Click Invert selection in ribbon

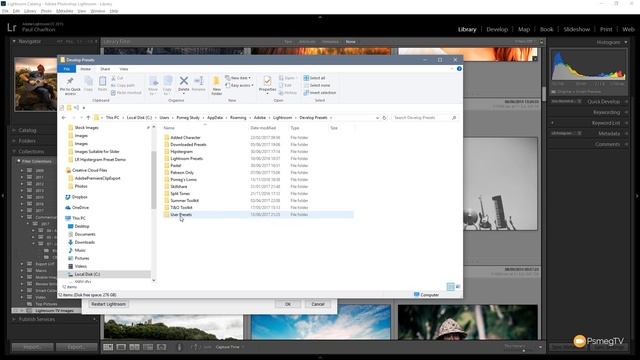320,93
